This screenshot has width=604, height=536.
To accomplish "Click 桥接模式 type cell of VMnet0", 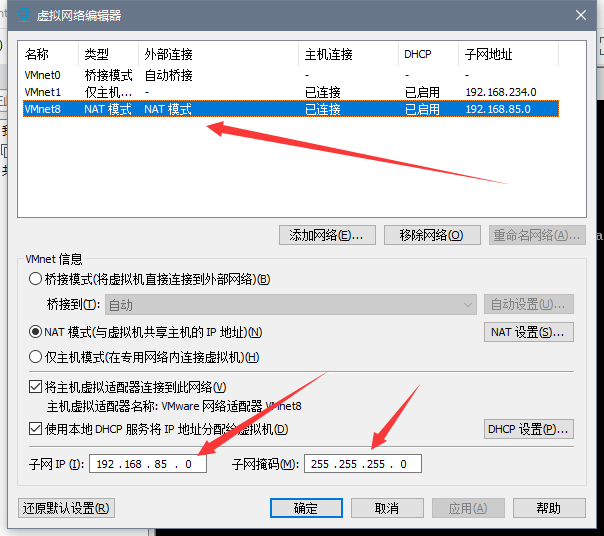I will pyautogui.click(x=108, y=75).
